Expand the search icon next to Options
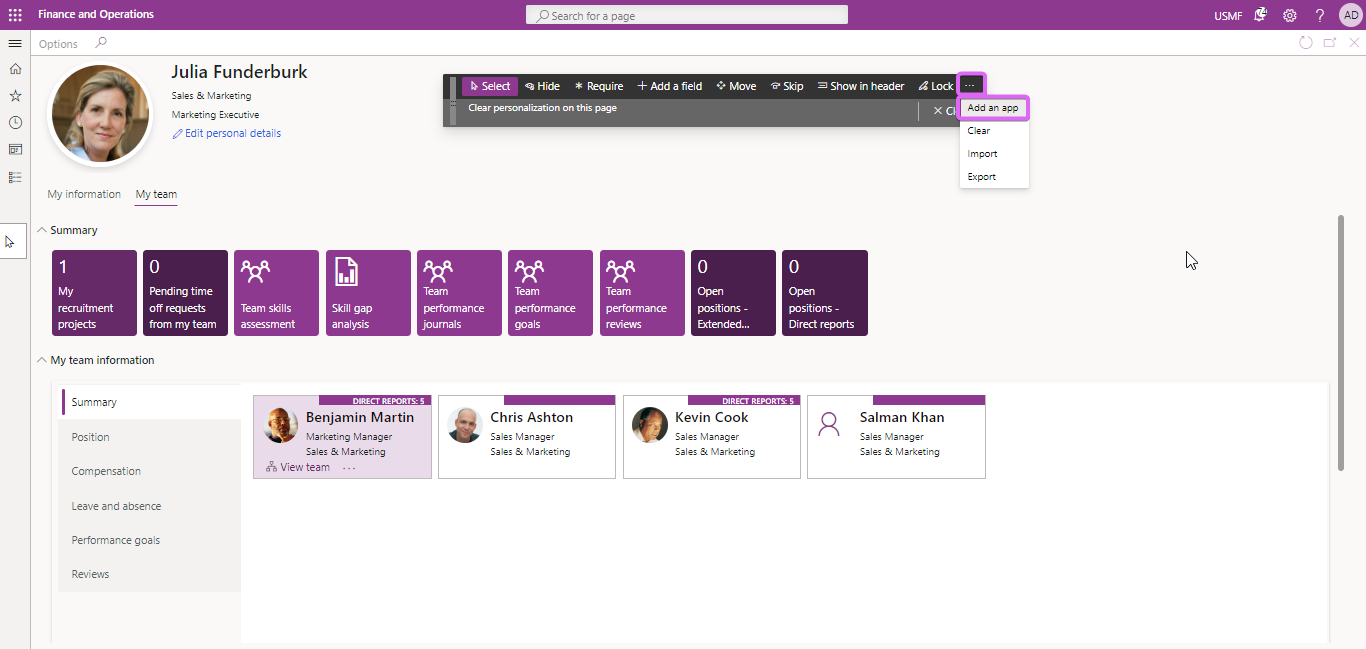 [x=100, y=43]
